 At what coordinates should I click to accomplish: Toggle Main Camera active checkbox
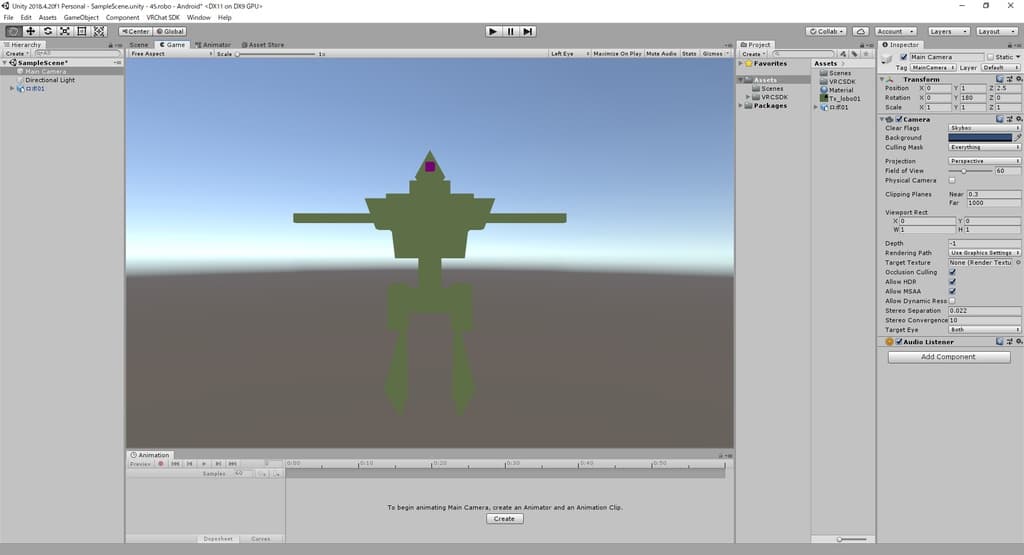[904, 57]
